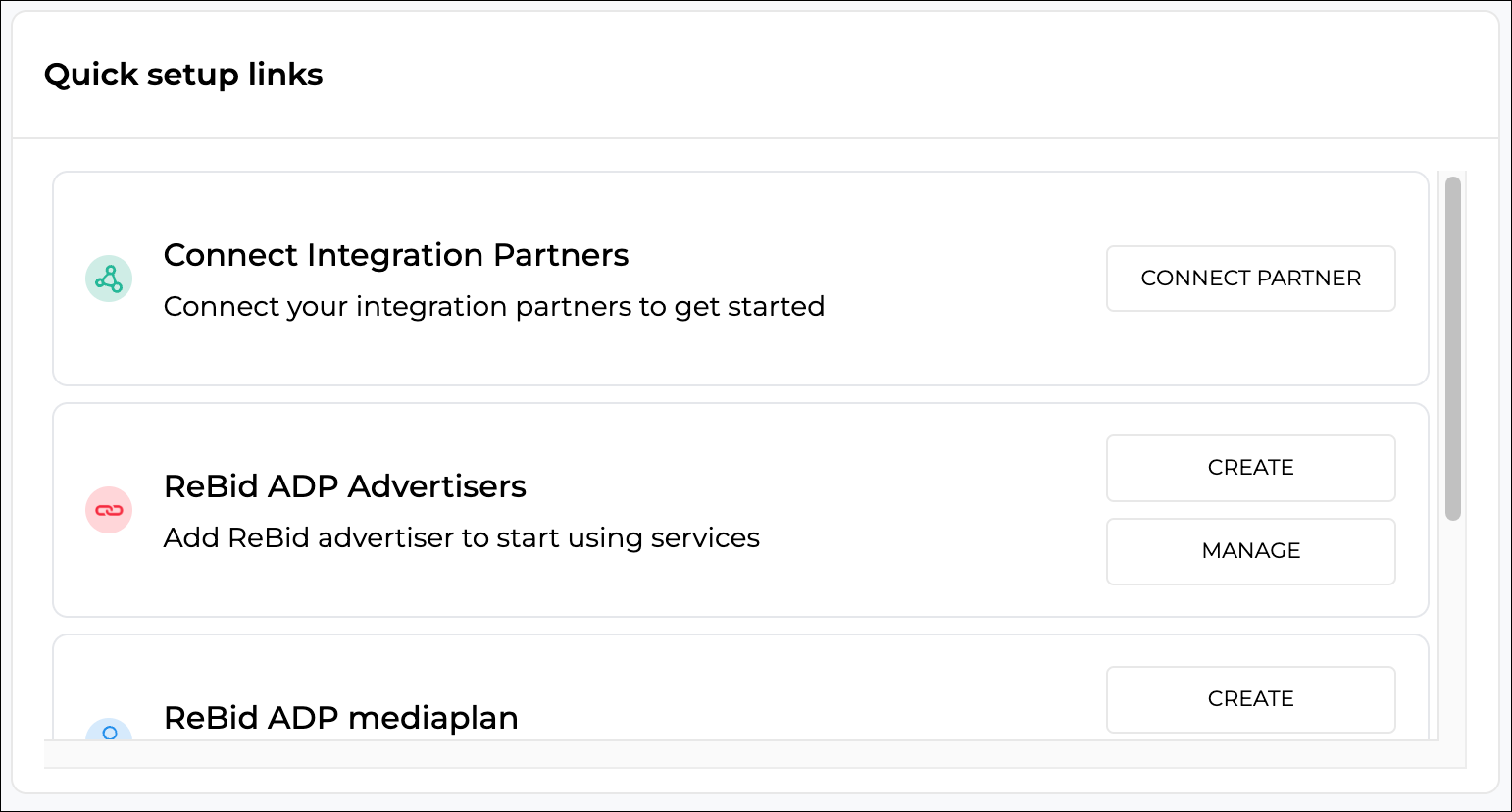Viewport: 1512px width, 812px height.
Task: Click the red chain-link advertisers icon
Action: (109, 510)
